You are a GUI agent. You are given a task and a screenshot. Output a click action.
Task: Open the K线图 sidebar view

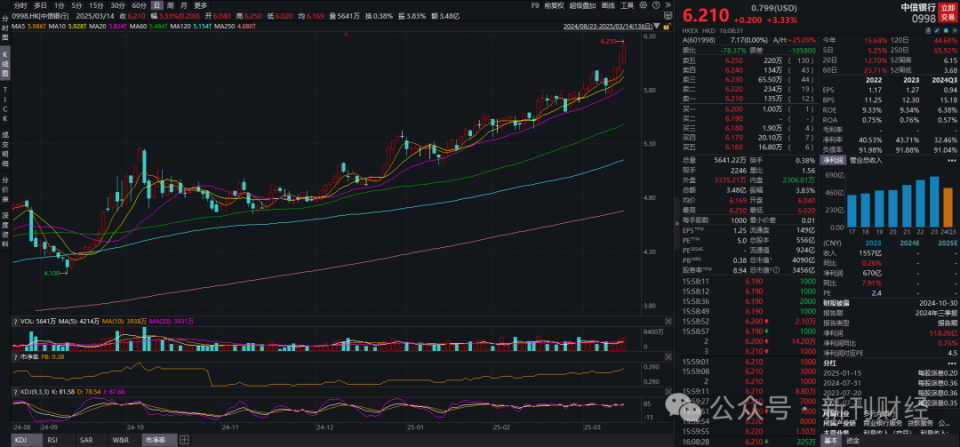[x=5, y=62]
